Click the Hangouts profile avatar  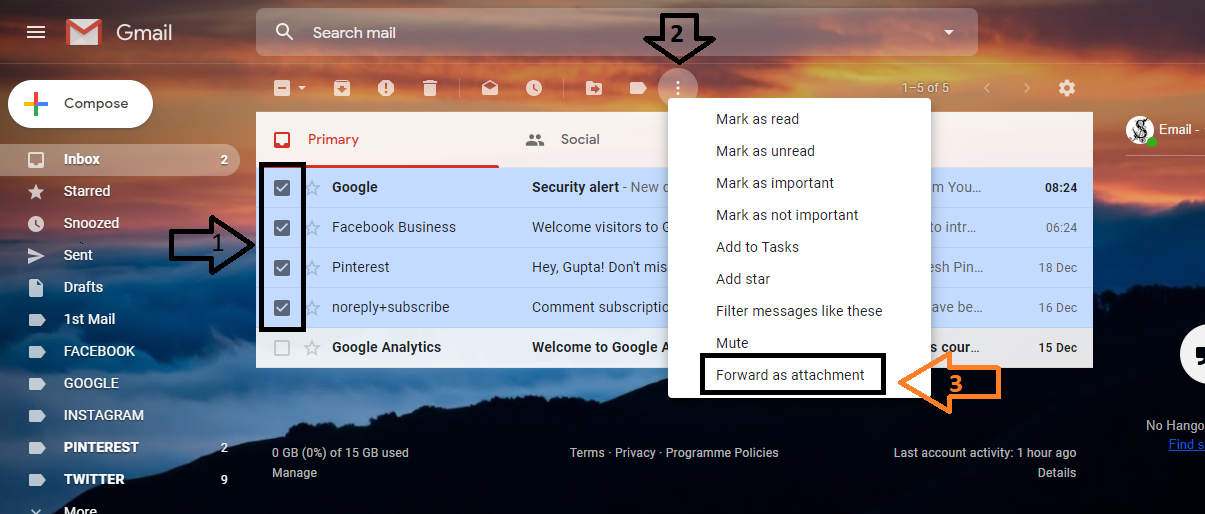coord(1140,130)
